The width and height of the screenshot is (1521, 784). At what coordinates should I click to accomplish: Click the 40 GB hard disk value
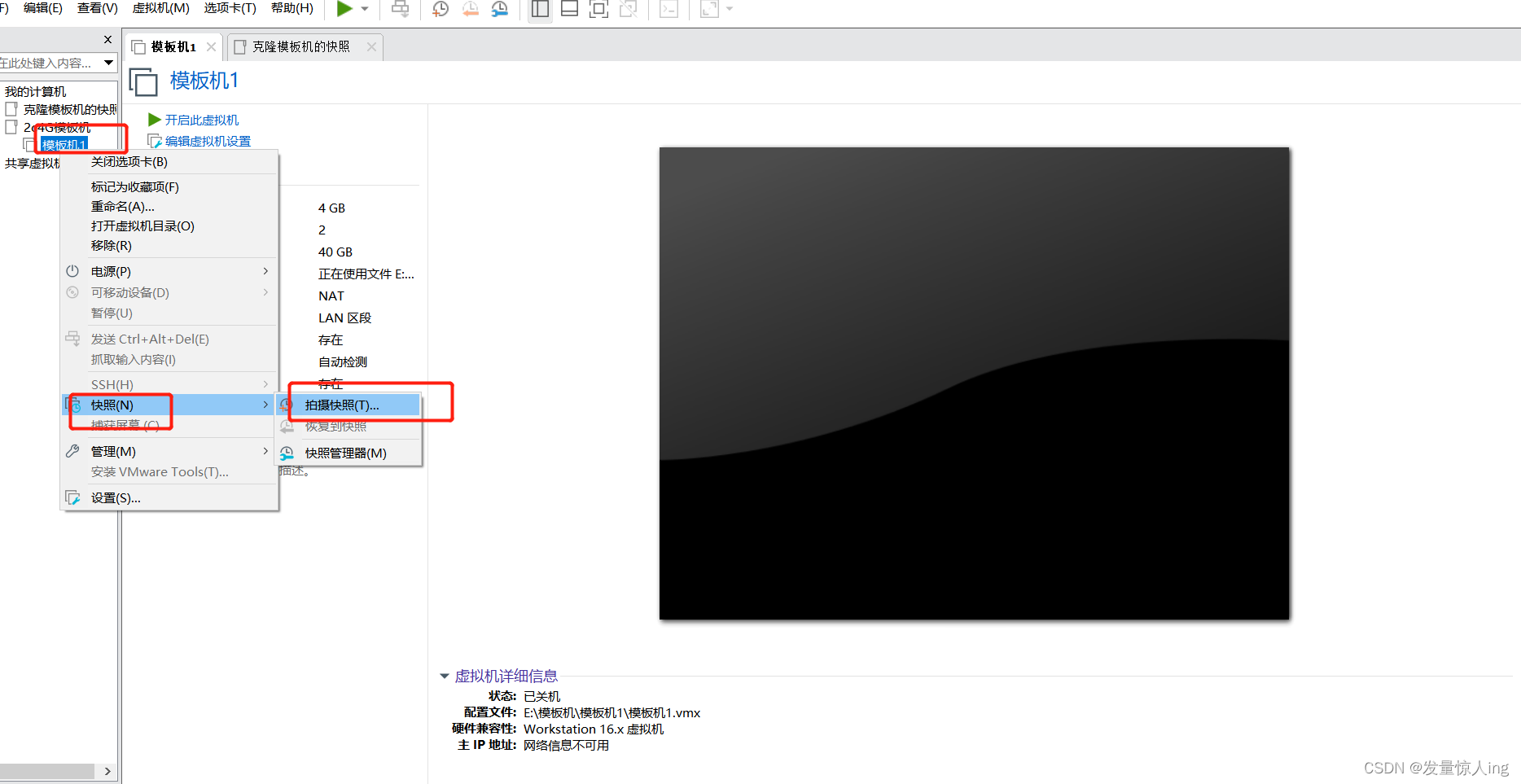pyautogui.click(x=335, y=252)
